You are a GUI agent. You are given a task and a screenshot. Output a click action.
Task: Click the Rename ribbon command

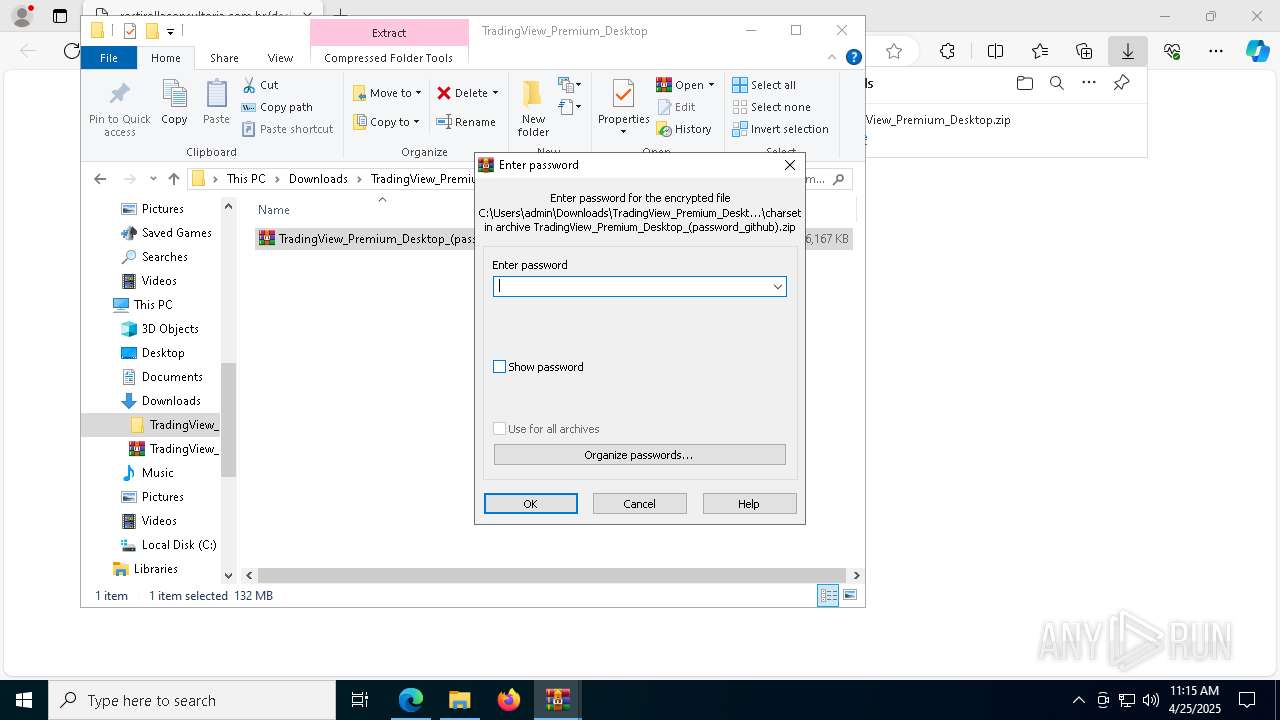click(x=466, y=122)
